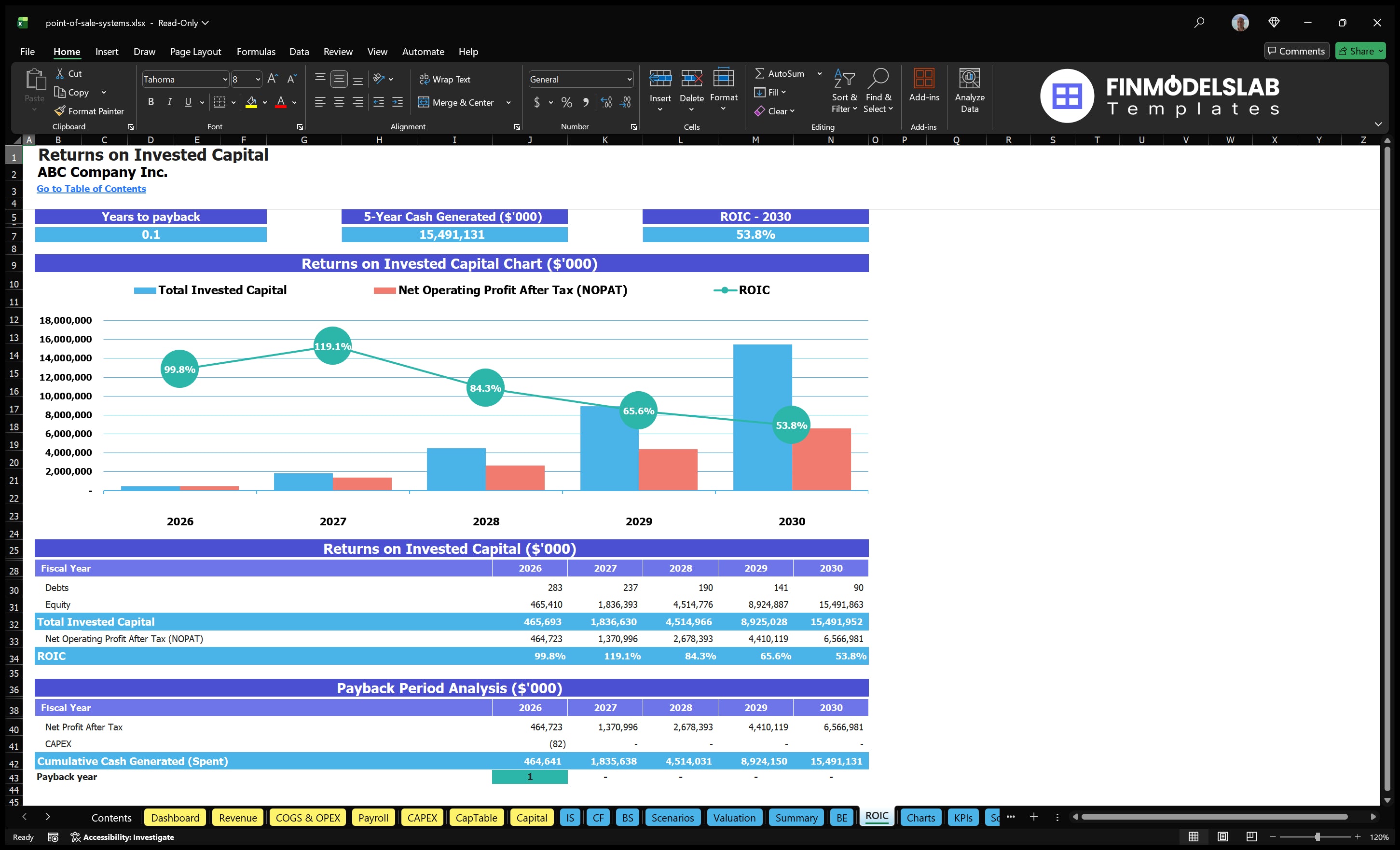Click the Find & Select icon
The height and width of the screenshot is (850, 1400).
click(x=878, y=91)
